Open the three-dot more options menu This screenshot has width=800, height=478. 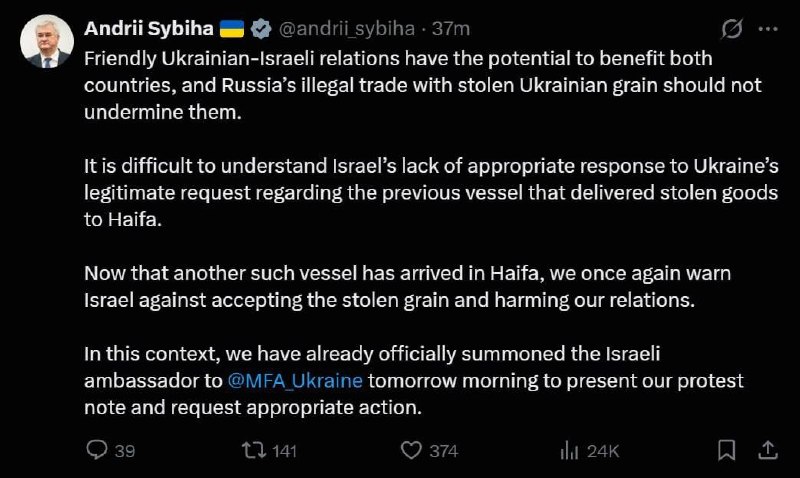pyautogui.click(x=767, y=29)
